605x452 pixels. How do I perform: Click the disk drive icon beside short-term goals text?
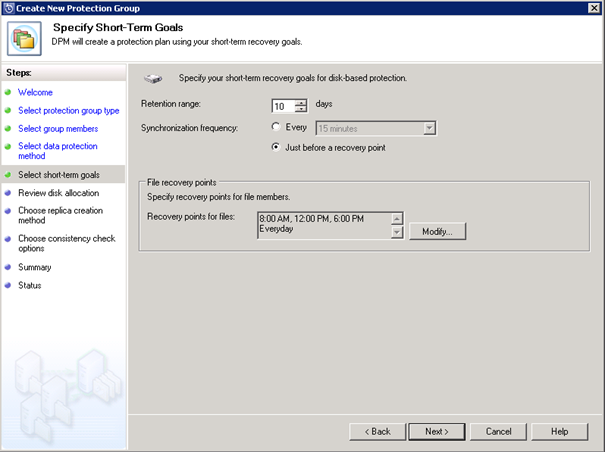point(153,79)
